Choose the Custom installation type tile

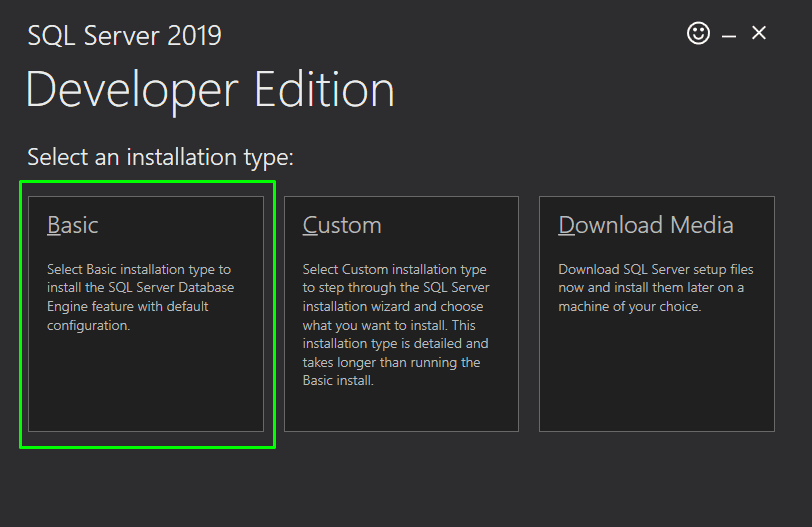tap(401, 313)
